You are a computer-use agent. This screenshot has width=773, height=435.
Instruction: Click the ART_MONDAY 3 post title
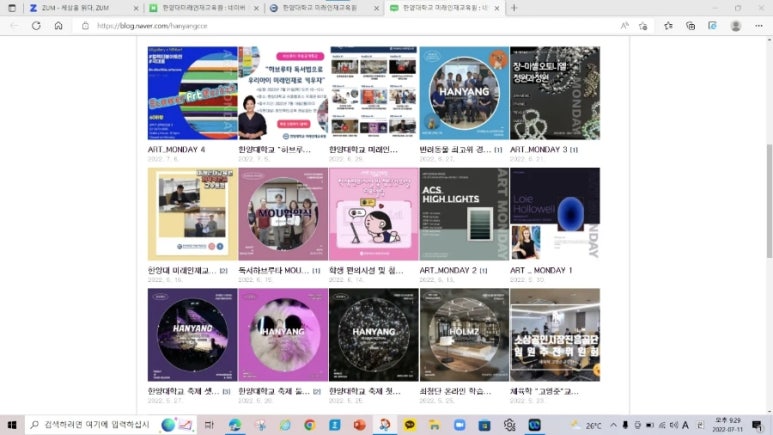pyautogui.click(x=538, y=149)
